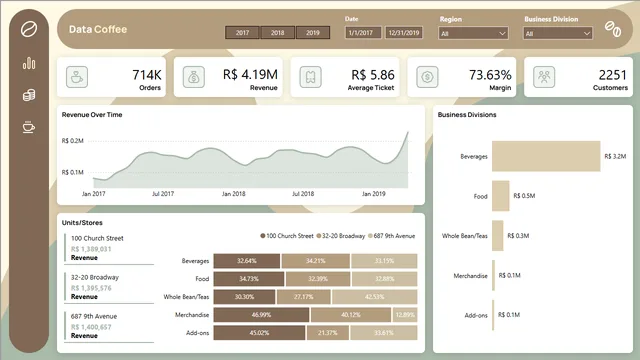Filter by year 2017

pos(242,33)
